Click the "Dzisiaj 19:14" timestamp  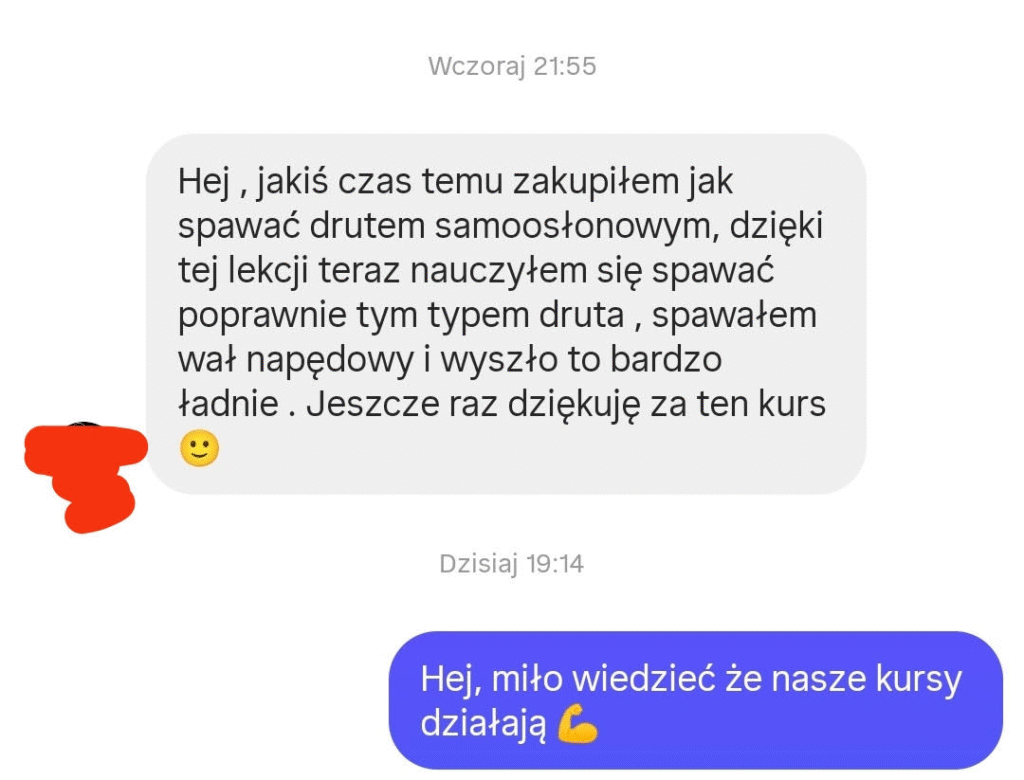point(511,564)
